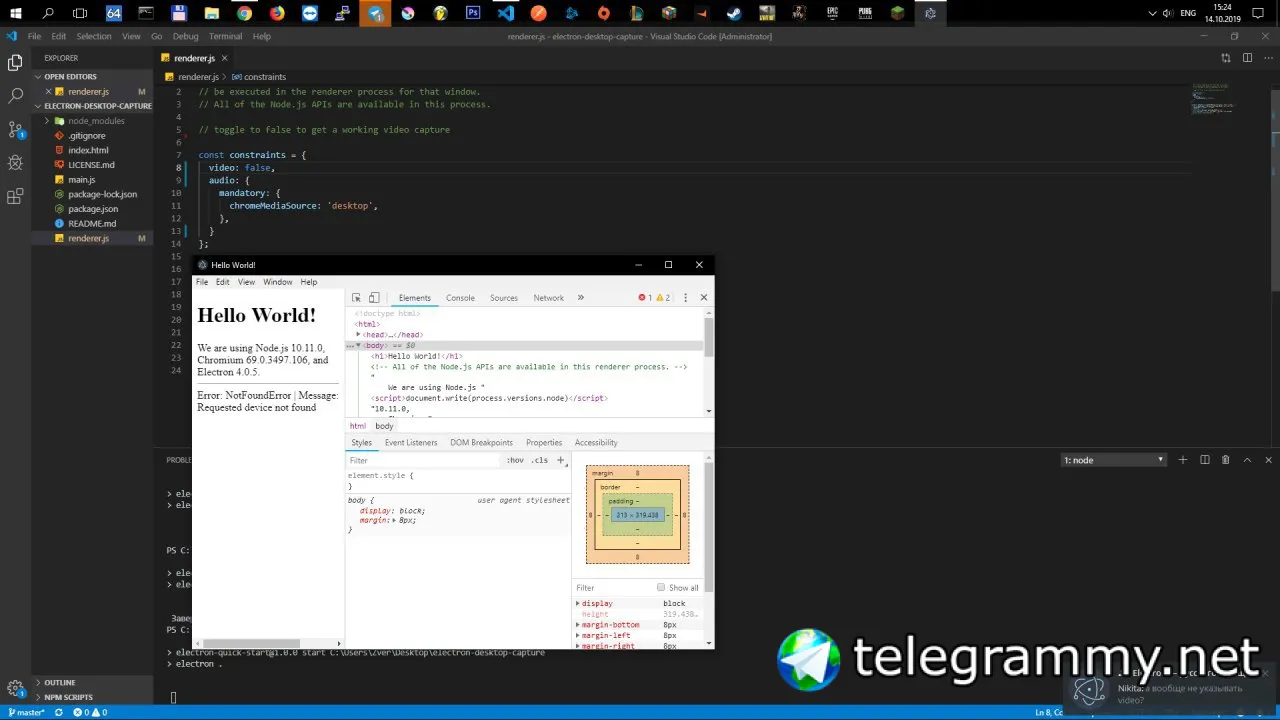1280x720 pixels.
Task: Select the DevTools inspect element tool
Action: (356, 298)
